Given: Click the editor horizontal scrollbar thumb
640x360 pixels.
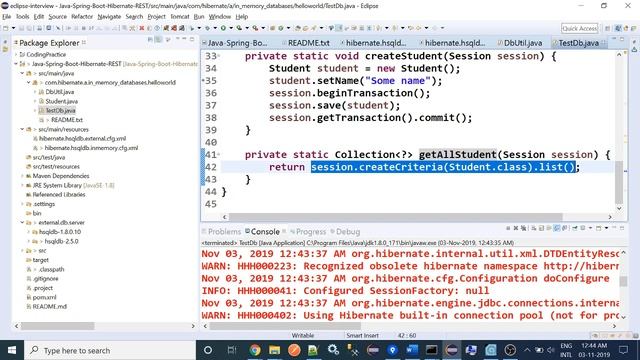Looking at the screenshot, I should tap(395, 217).
